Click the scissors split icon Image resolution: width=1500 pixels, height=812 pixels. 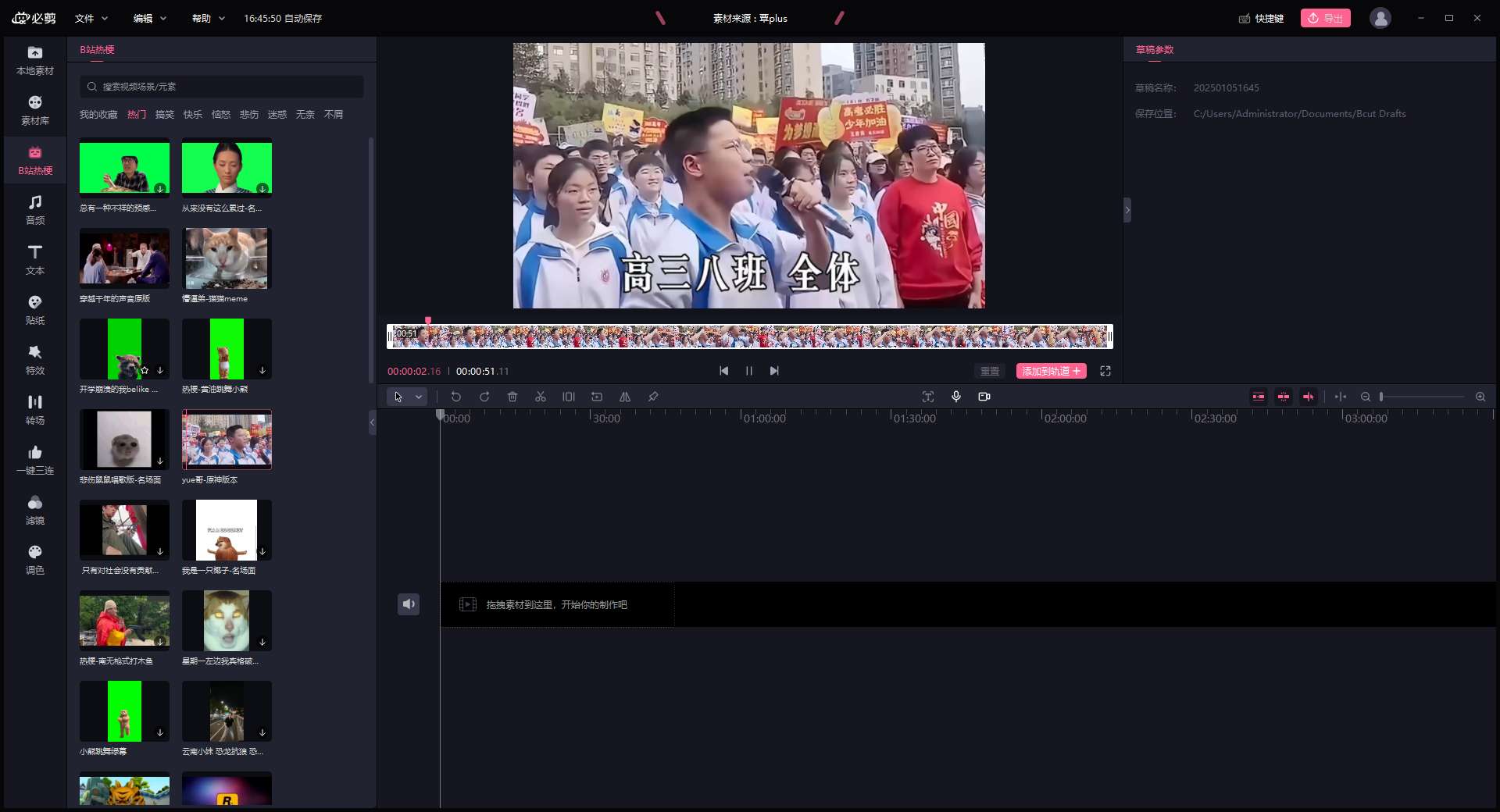[x=541, y=397]
